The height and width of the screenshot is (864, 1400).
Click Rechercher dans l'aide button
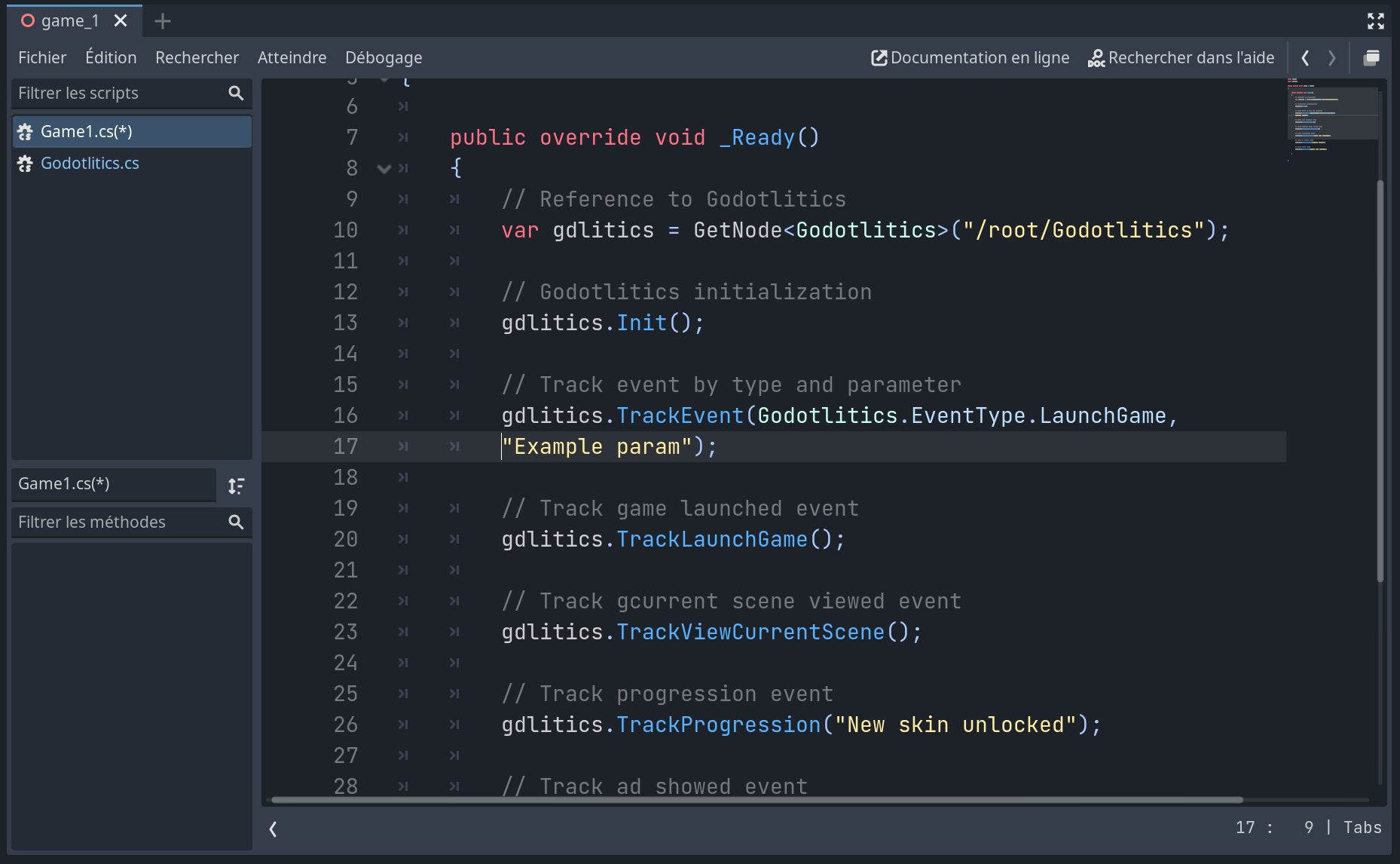(x=1181, y=57)
